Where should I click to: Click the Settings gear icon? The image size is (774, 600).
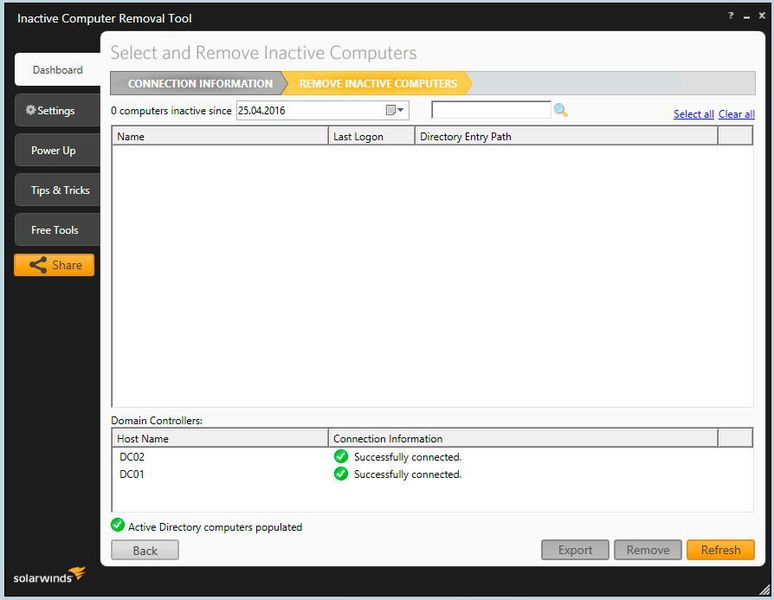[31, 110]
